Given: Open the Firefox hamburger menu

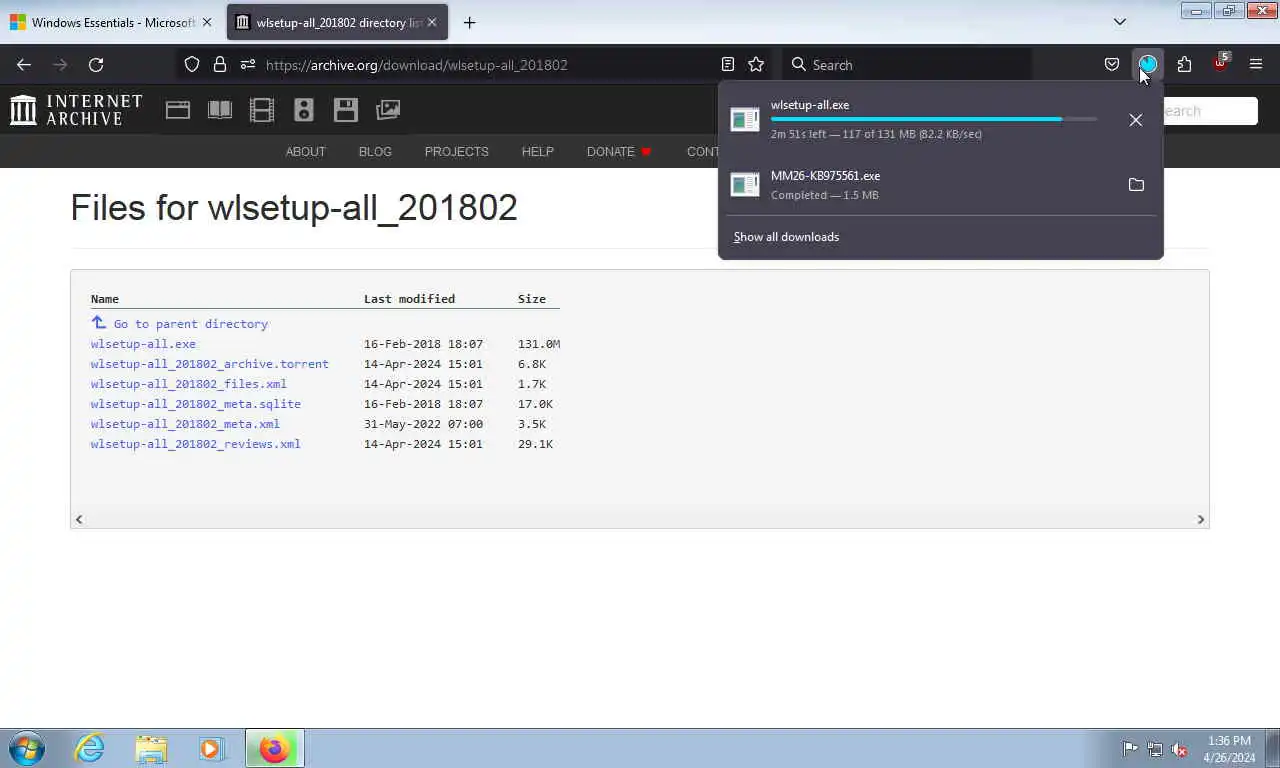Looking at the screenshot, I should pyautogui.click(x=1256, y=65).
